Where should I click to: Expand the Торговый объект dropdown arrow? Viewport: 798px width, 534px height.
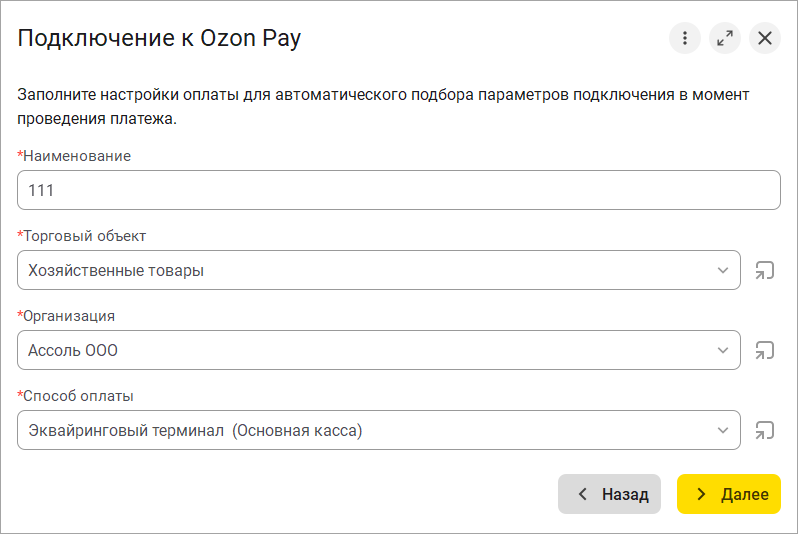coord(724,270)
